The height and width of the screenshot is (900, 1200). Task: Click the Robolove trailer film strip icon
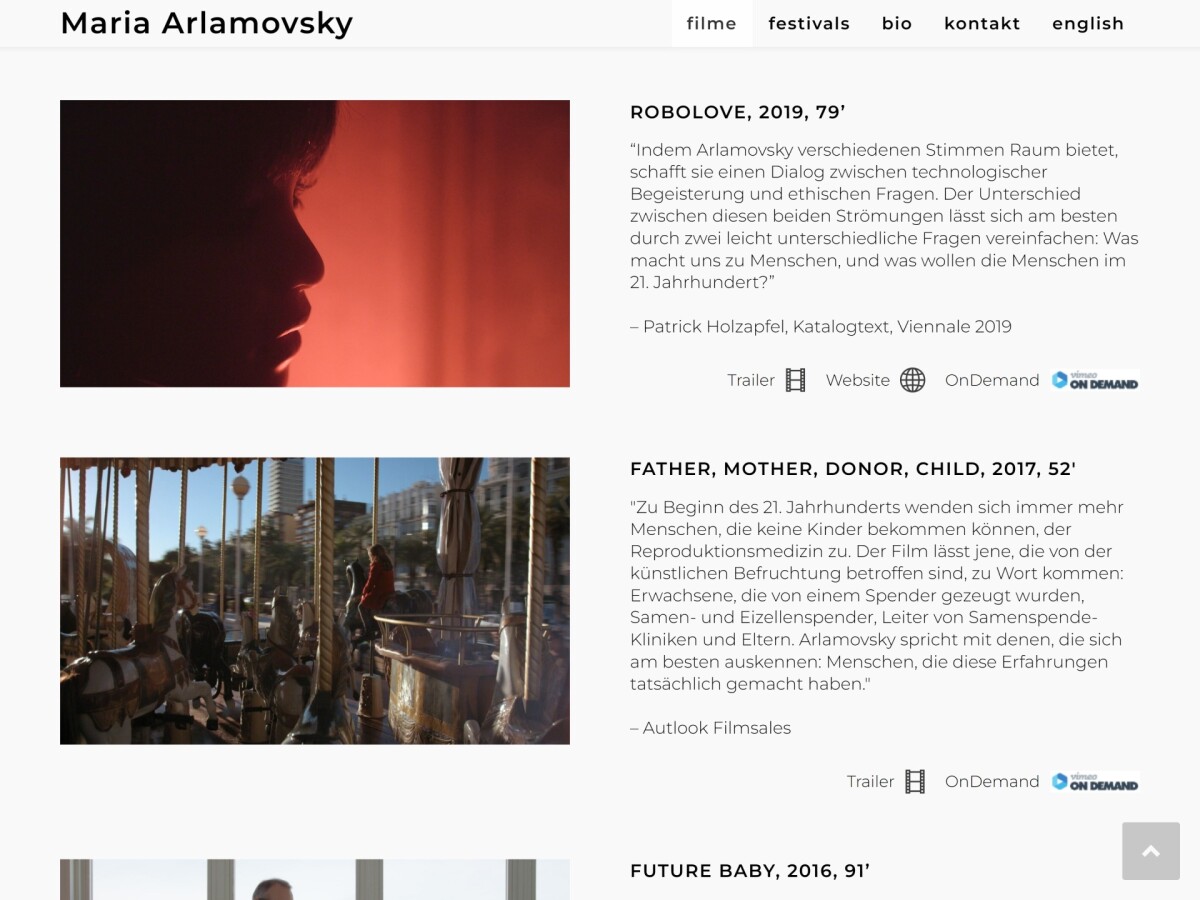pyautogui.click(x=795, y=380)
